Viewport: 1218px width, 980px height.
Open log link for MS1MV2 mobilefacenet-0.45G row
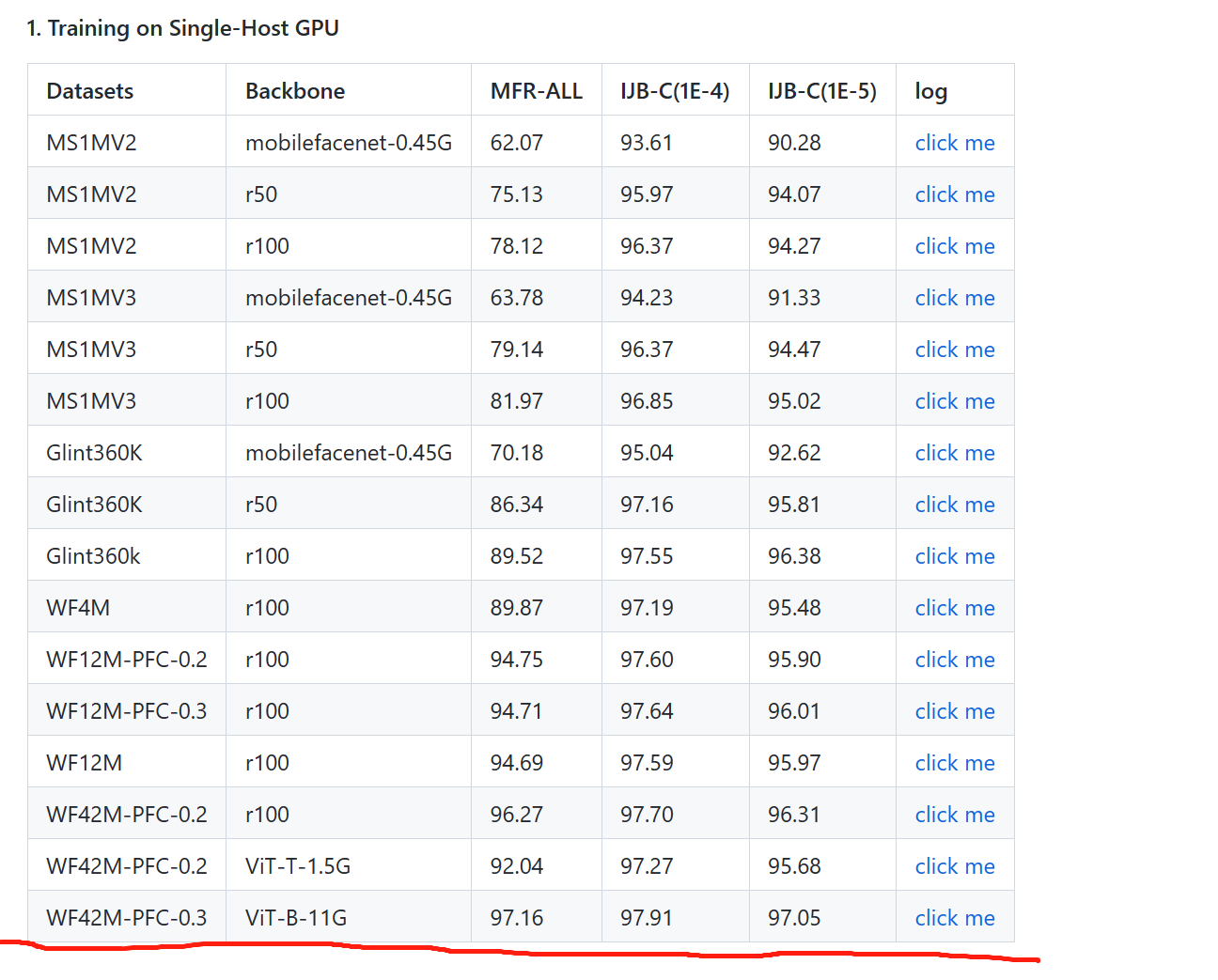pos(955,142)
